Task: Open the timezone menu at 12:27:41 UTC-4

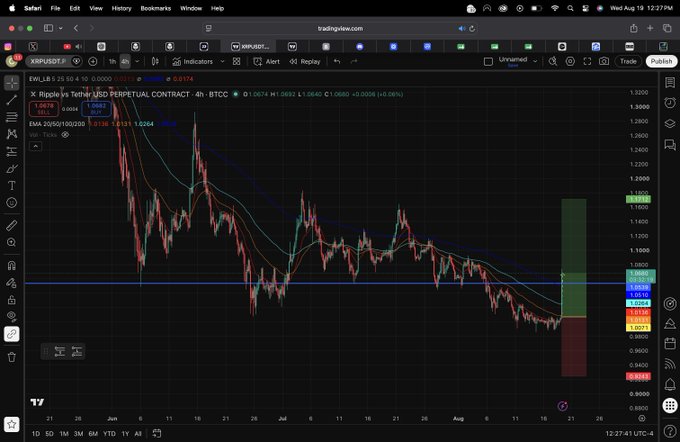Action: 629,433
